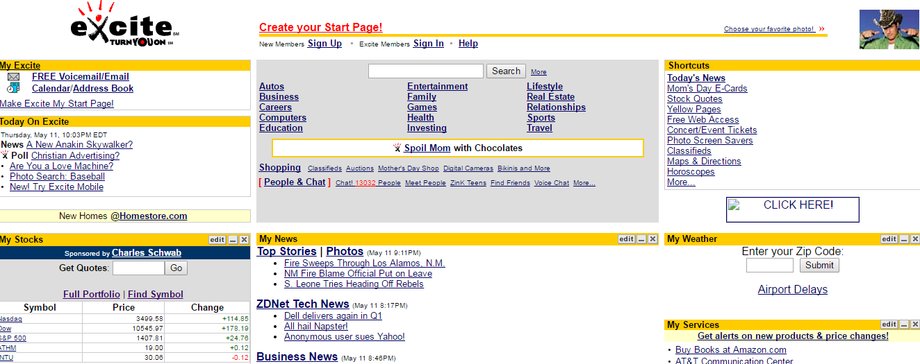The image size is (920, 364).
Task: Expand More... in Shortcuts list
Action: [681, 183]
